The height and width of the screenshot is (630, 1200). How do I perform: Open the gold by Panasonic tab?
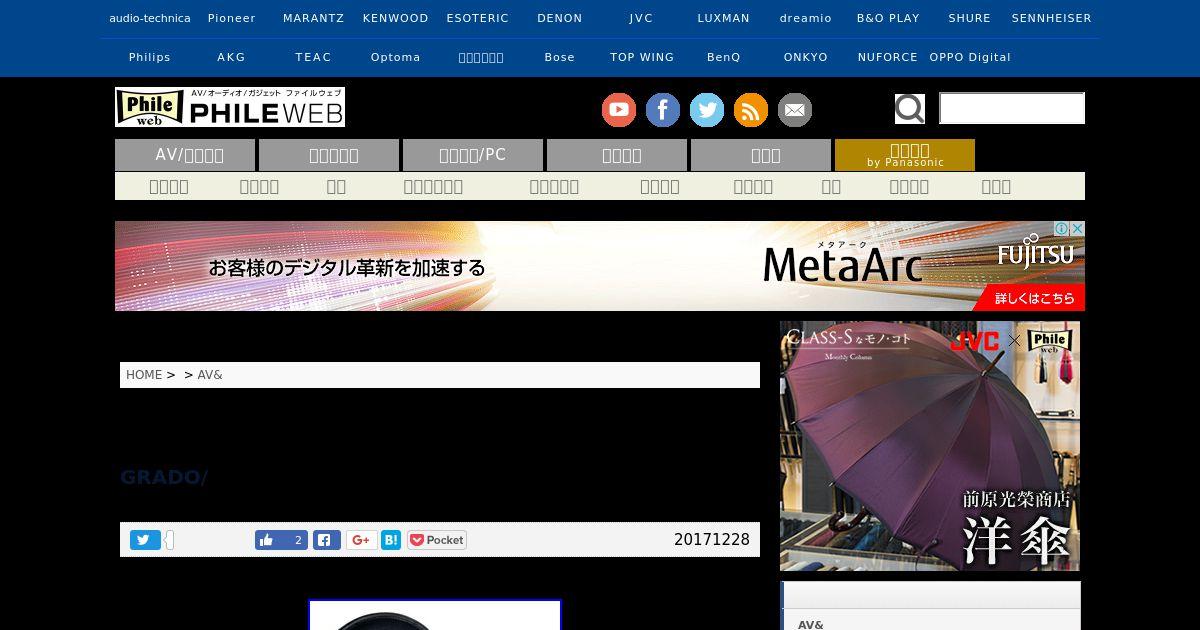pos(905,155)
